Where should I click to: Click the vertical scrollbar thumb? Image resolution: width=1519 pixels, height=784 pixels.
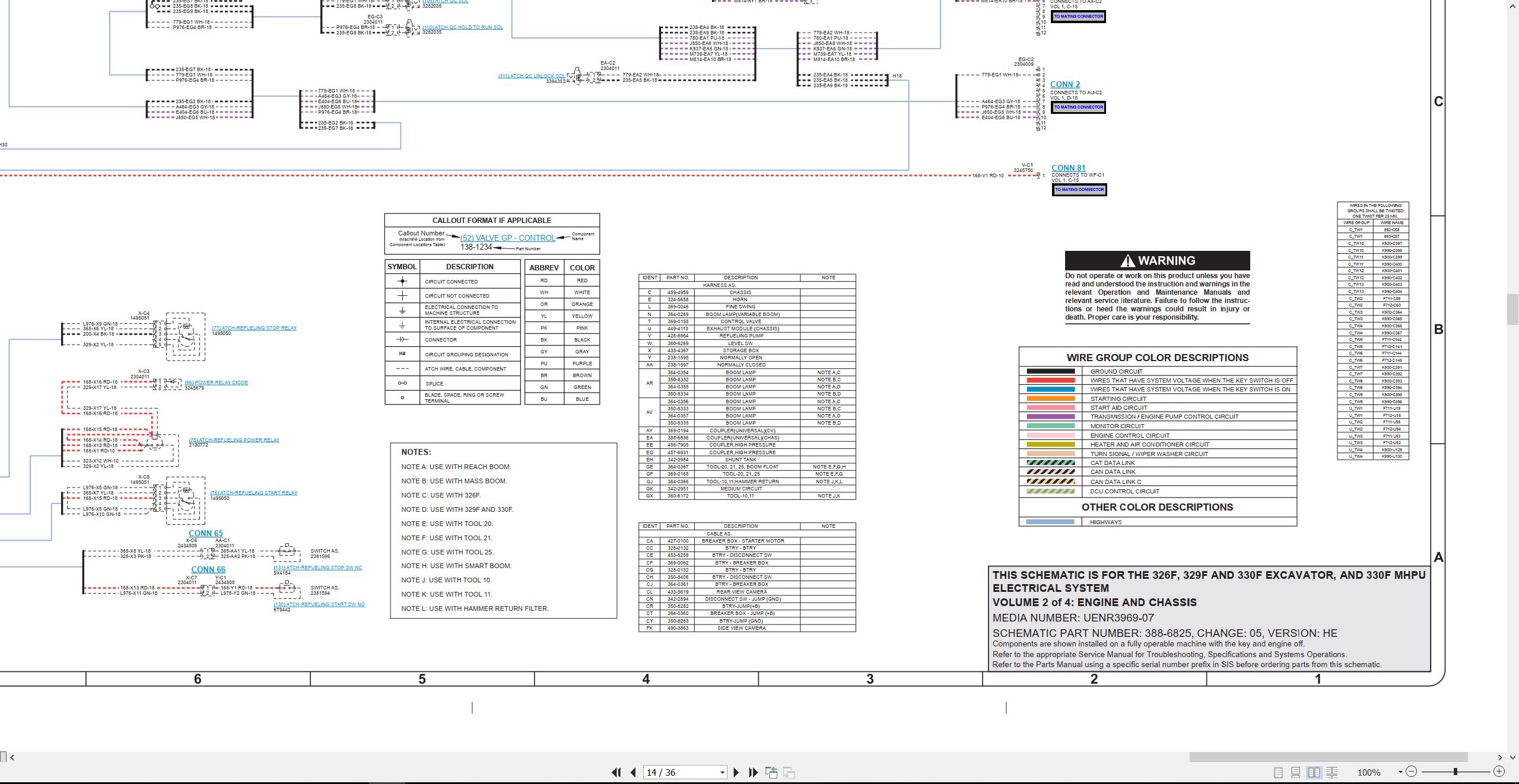tap(1513, 310)
